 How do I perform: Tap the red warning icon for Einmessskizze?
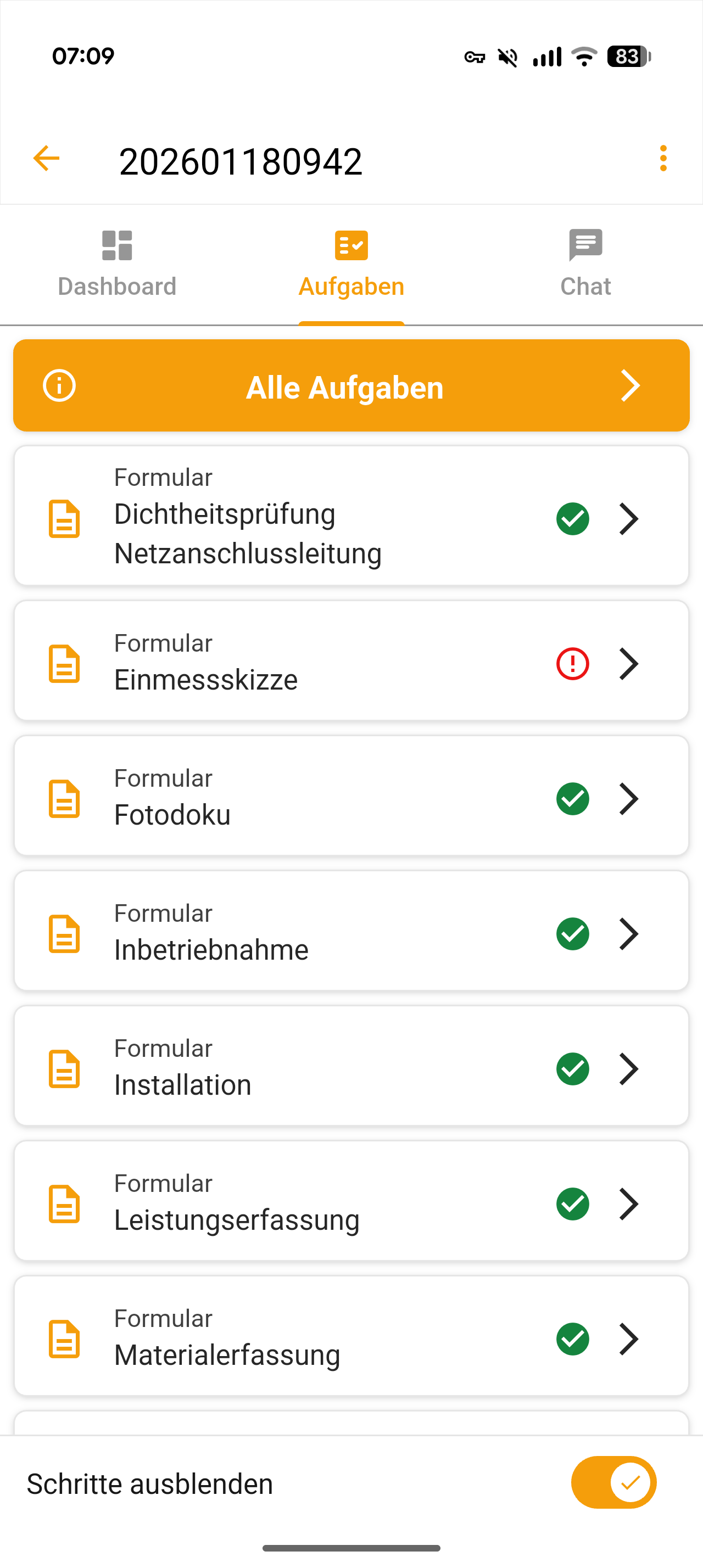pos(572,663)
